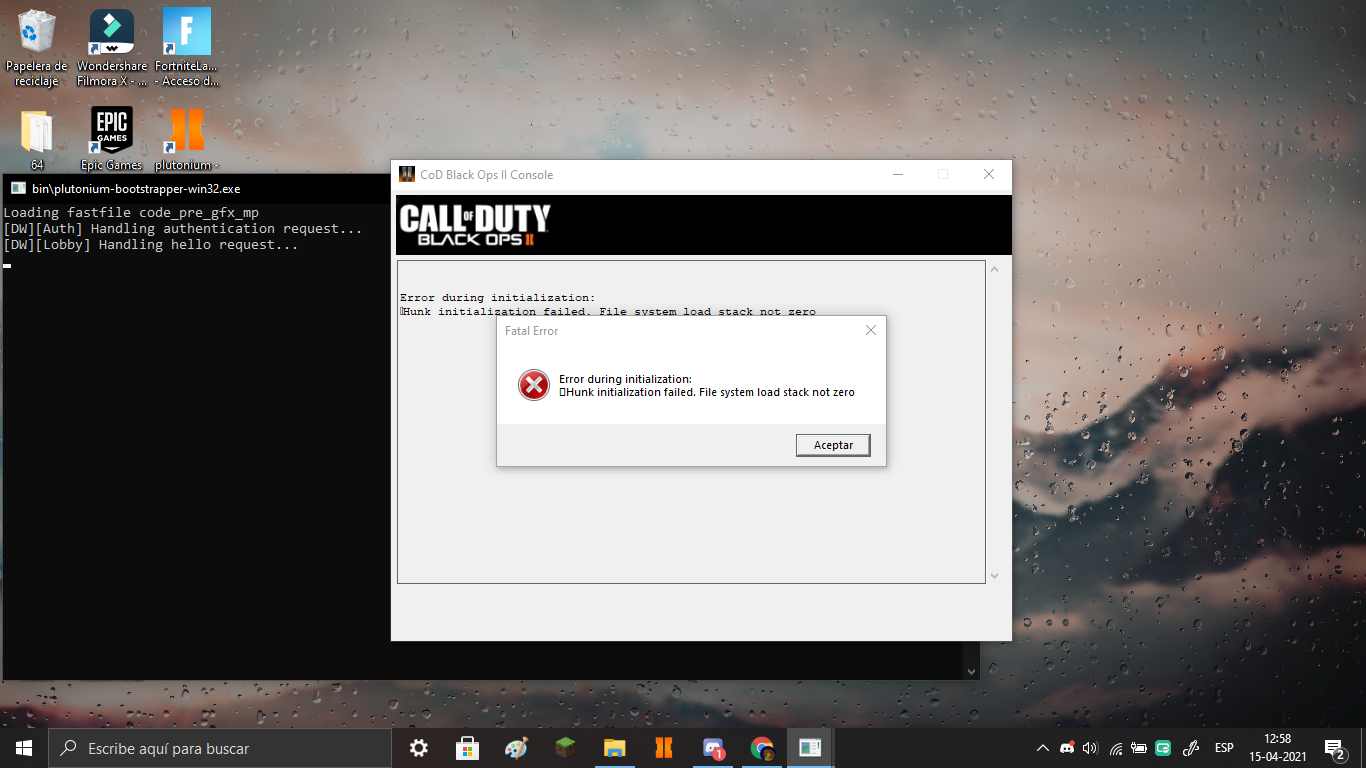Image resolution: width=1366 pixels, height=768 pixels.
Task: Open Microsoft Store from the taskbar
Action: [x=467, y=748]
